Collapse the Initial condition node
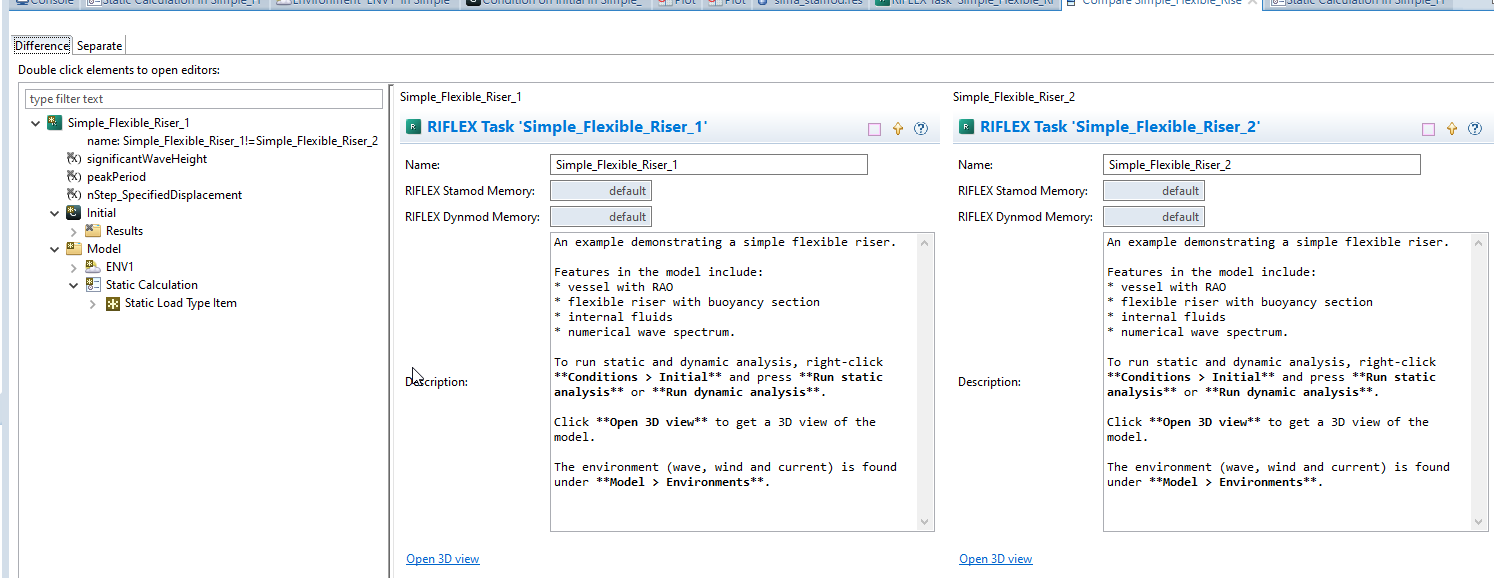This screenshot has width=1494, height=578. [55, 213]
